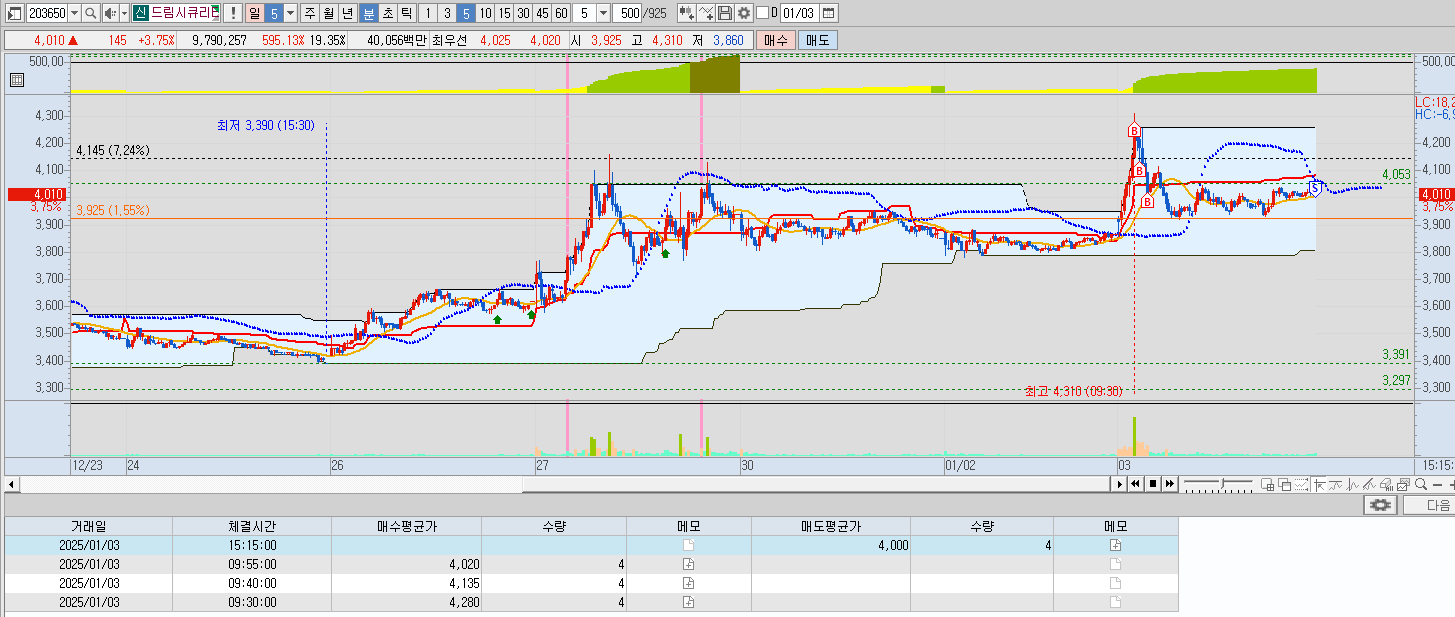Toggle the D checkbox next to date field

pyautogui.click(x=763, y=13)
